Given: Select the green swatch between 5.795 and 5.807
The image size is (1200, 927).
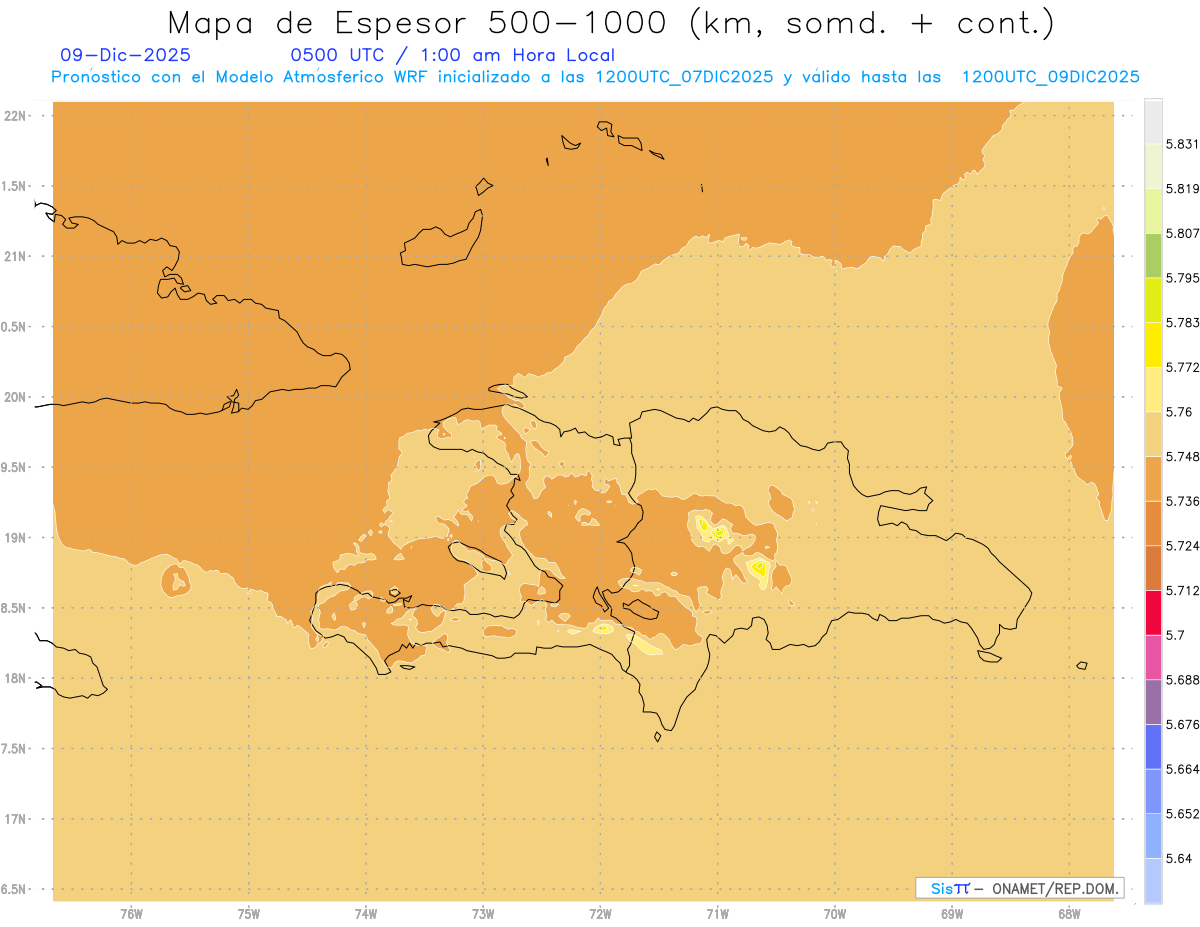Looking at the screenshot, I should coord(1153,256).
